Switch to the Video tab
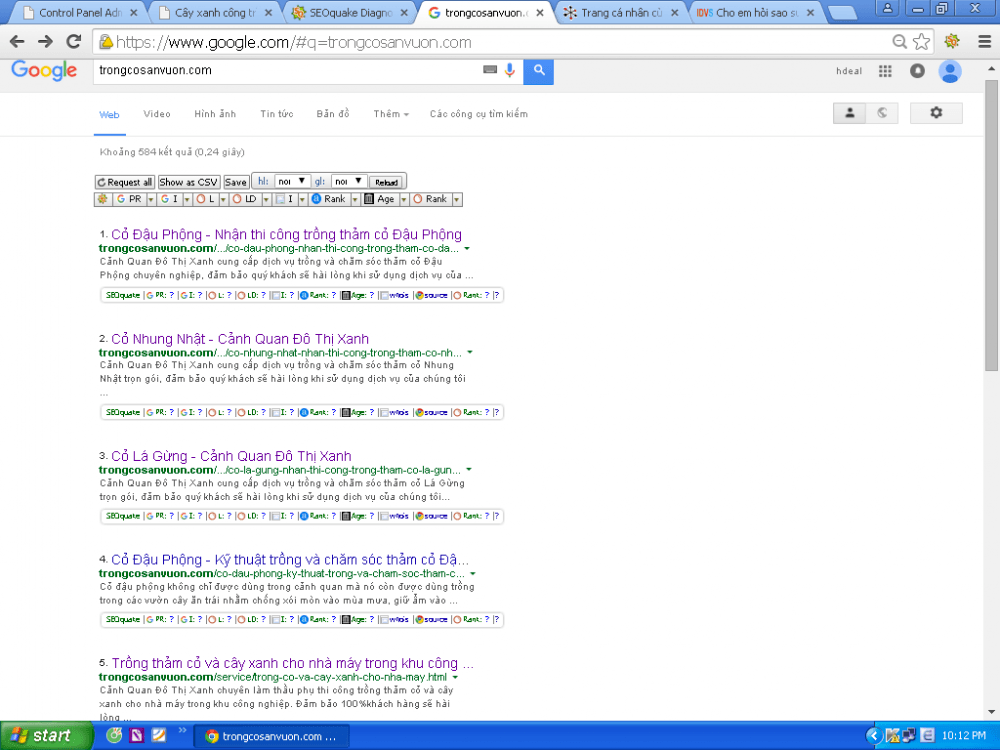The width and height of the screenshot is (1000, 750). point(157,114)
